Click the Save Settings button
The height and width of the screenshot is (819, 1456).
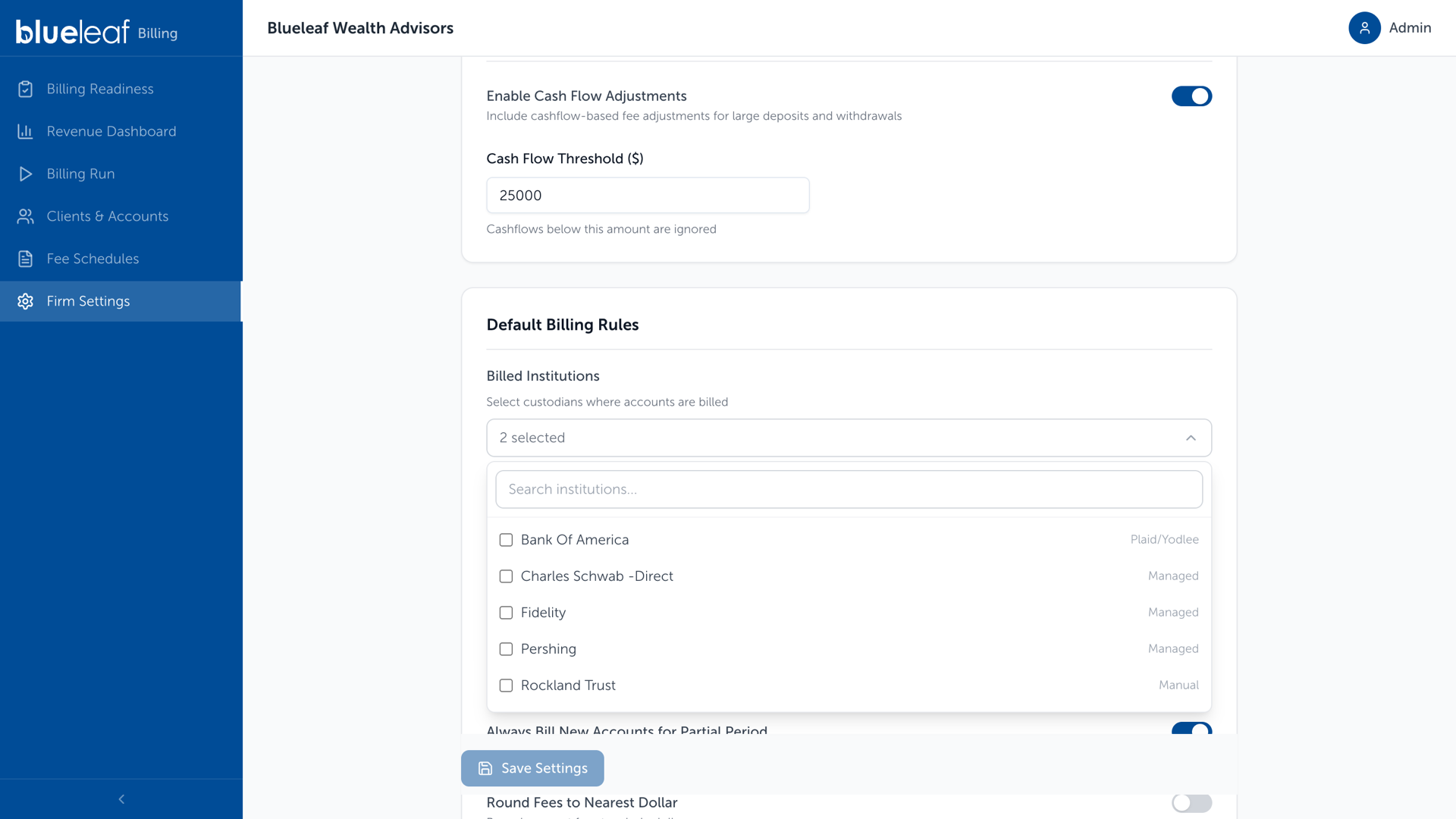532,768
